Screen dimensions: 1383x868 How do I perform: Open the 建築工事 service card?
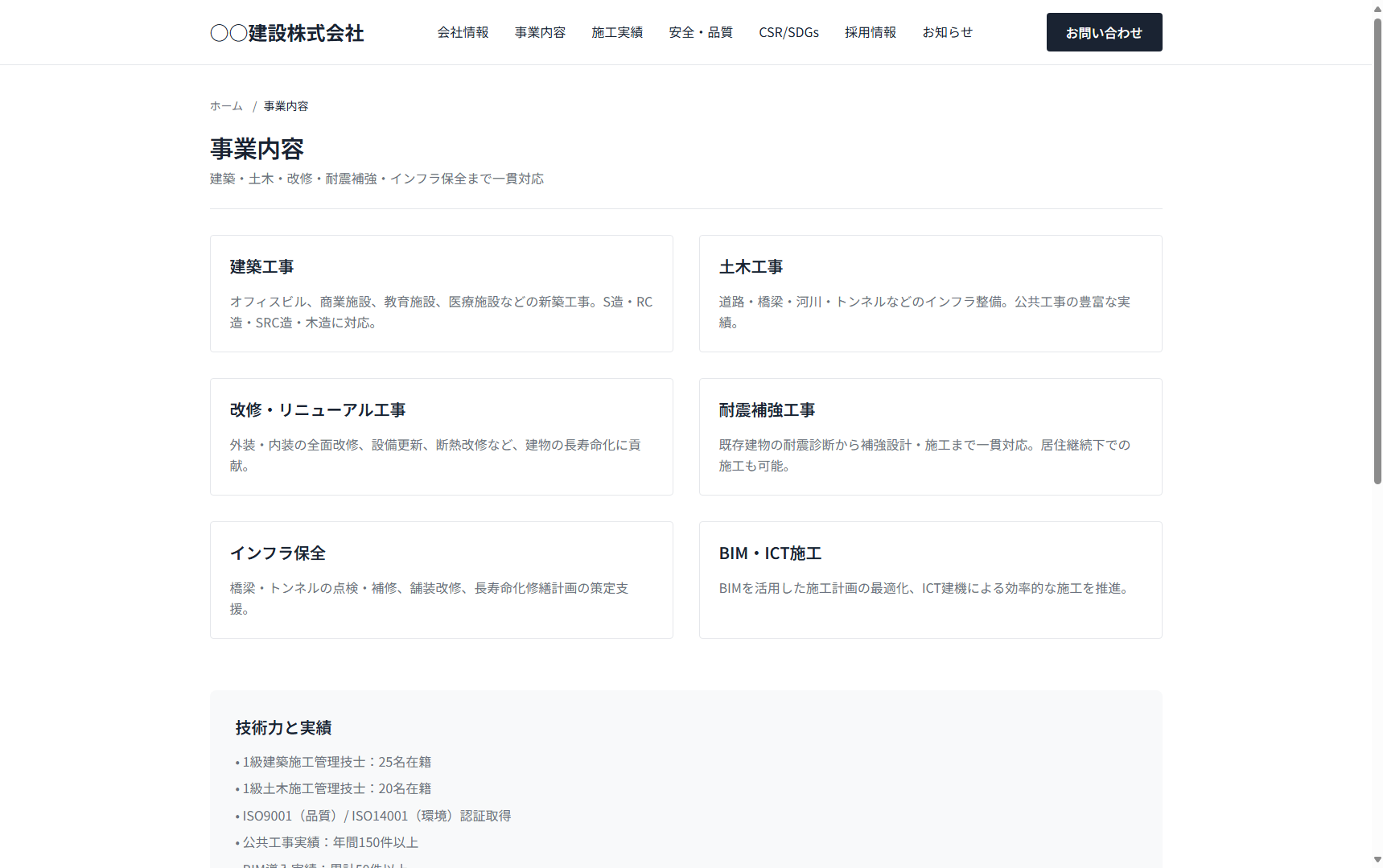[x=441, y=293]
